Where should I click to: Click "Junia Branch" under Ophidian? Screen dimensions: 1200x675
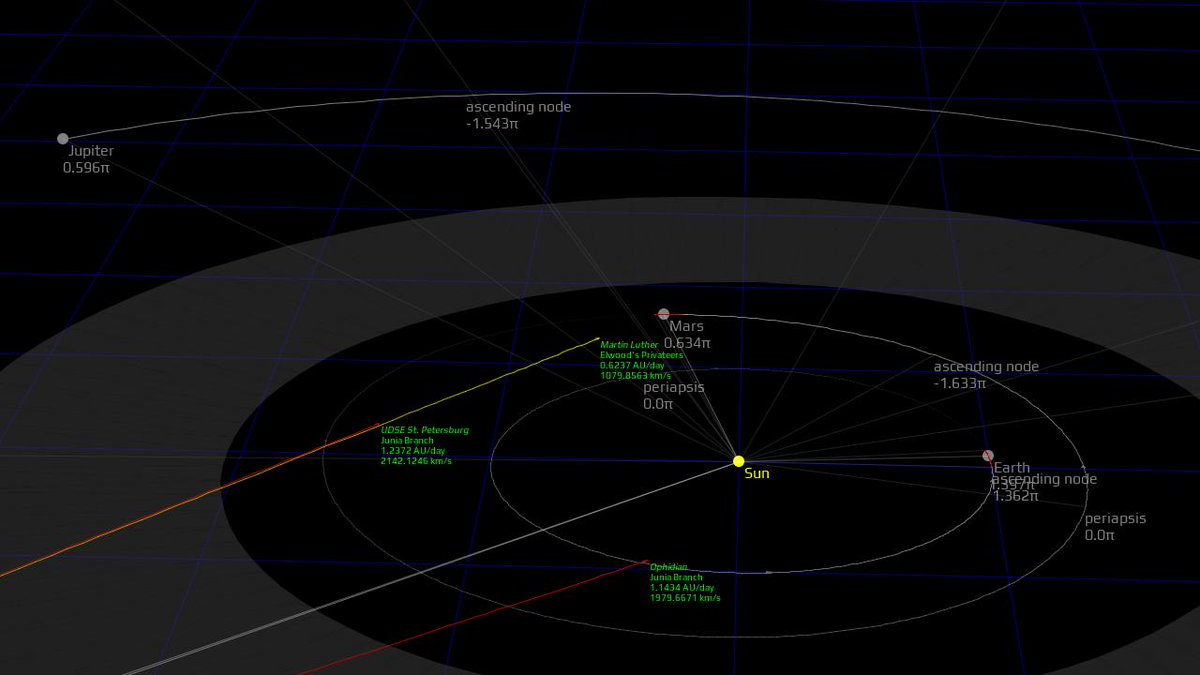[676, 577]
